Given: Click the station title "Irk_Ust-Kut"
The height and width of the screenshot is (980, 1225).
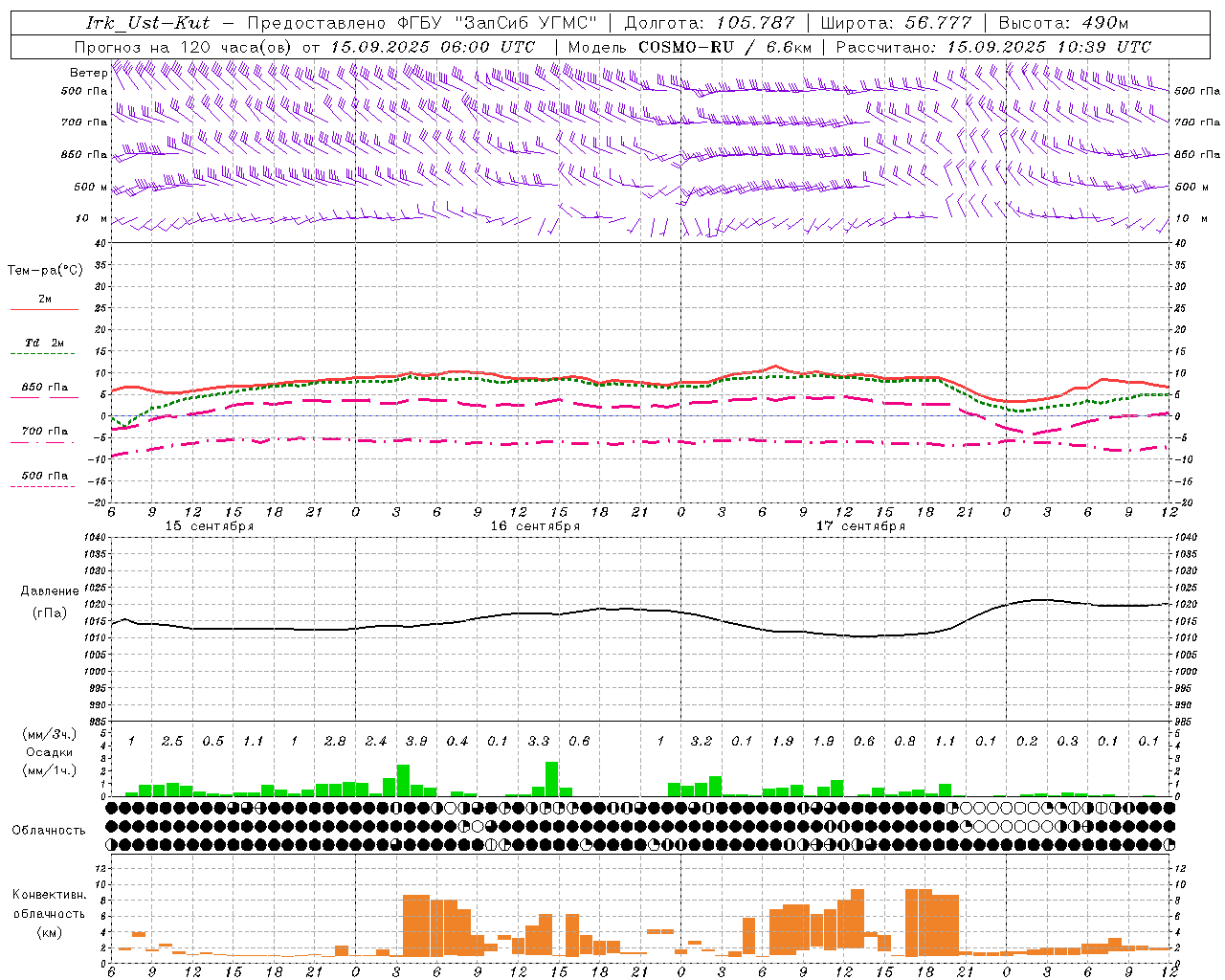Looking at the screenshot, I should [x=147, y=23].
